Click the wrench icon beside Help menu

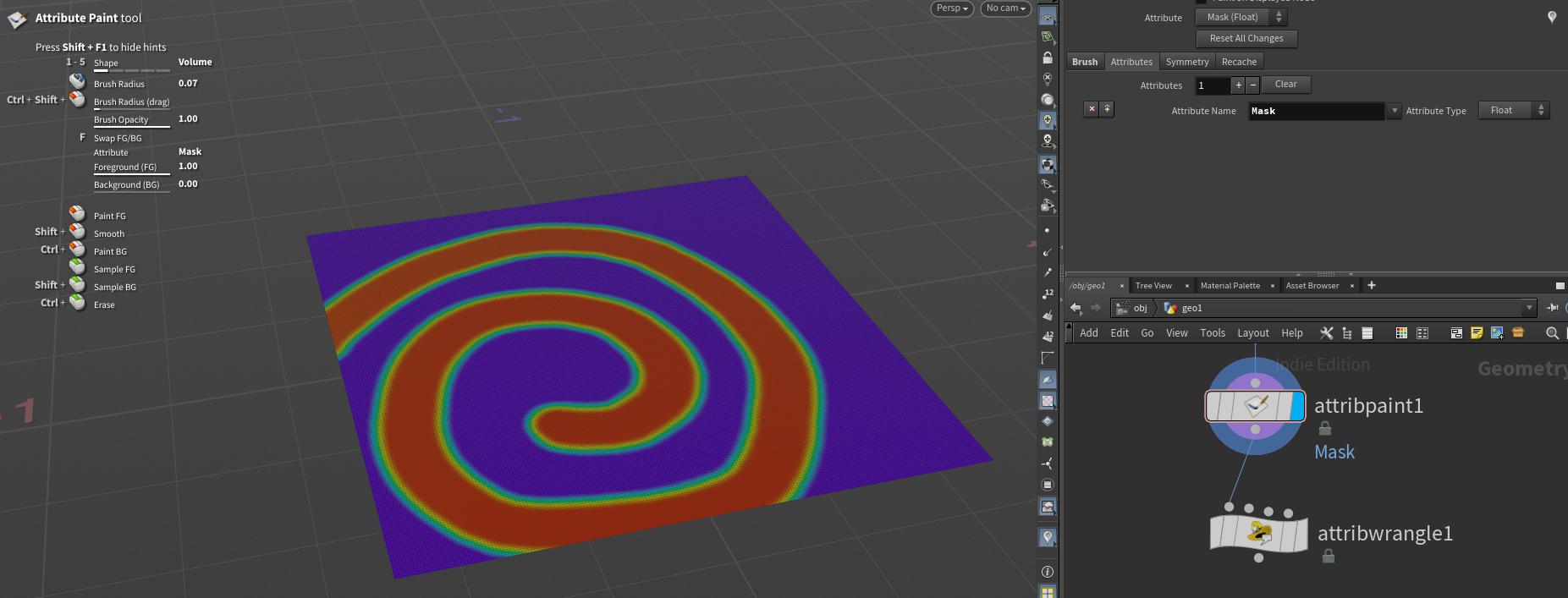(1326, 333)
